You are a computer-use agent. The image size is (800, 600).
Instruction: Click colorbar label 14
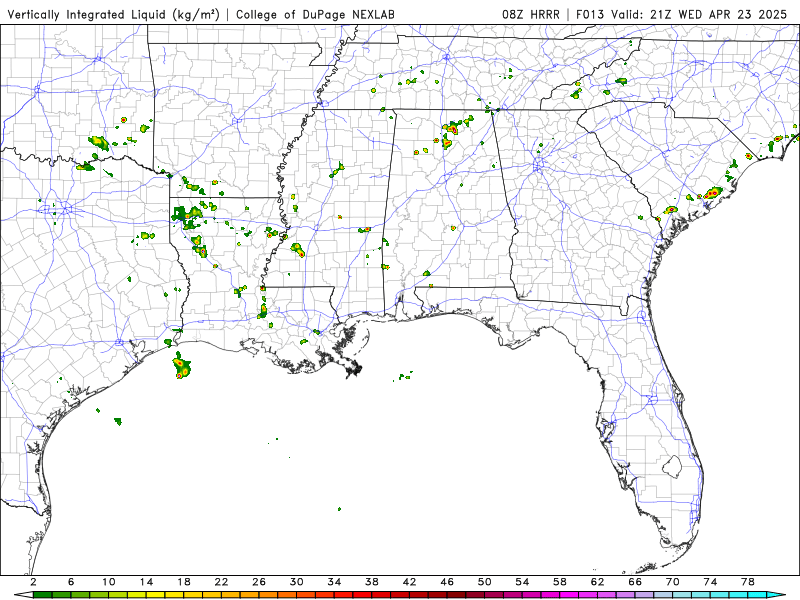coord(146,582)
